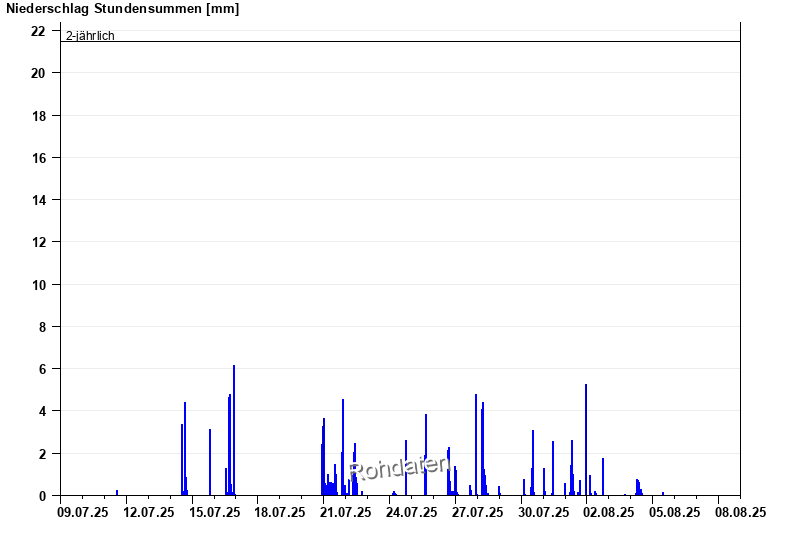Click the y-axis value 6
The image size is (800, 550).
point(42,369)
